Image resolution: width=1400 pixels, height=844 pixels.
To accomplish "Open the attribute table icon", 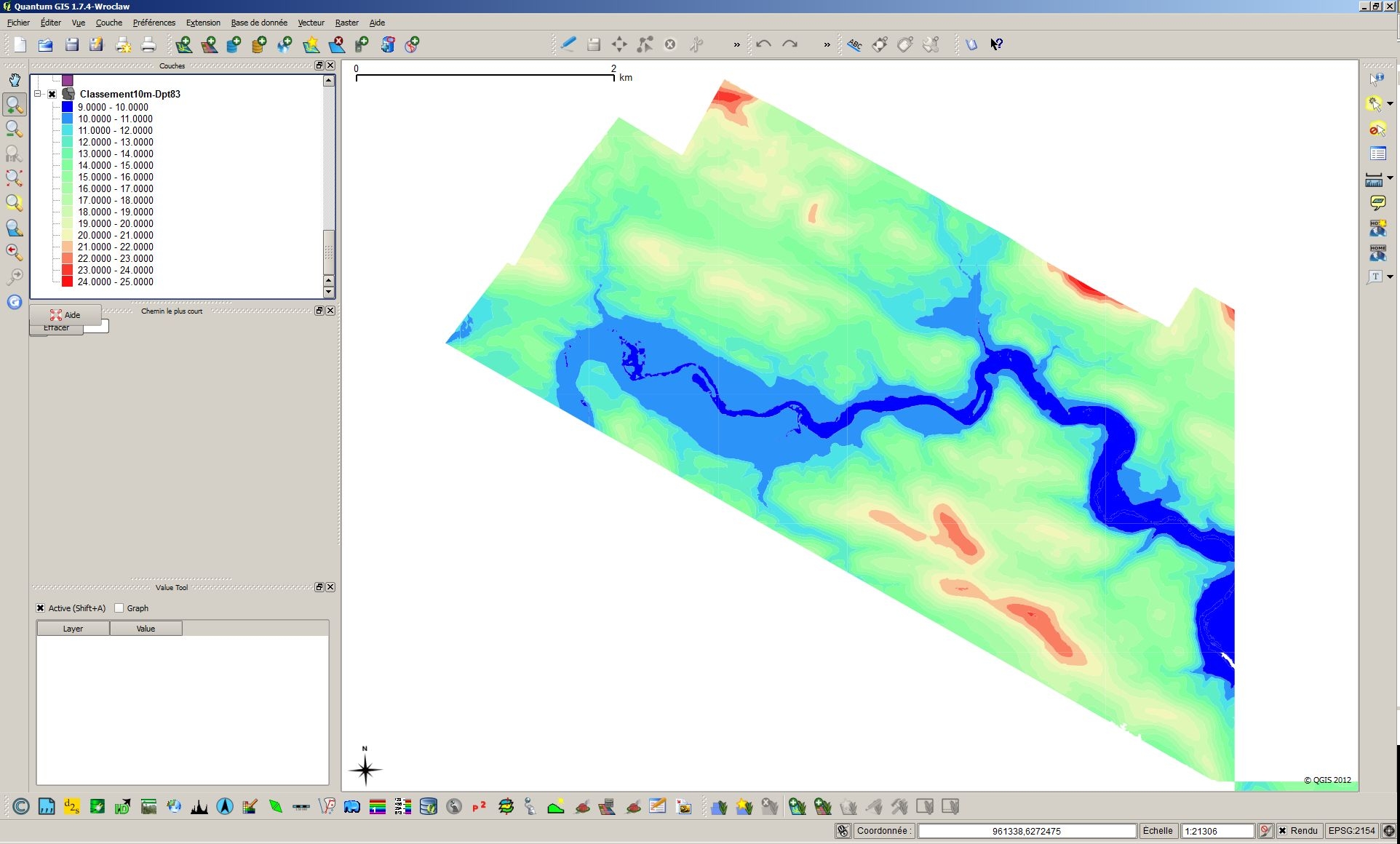I will [x=1378, y=154].
